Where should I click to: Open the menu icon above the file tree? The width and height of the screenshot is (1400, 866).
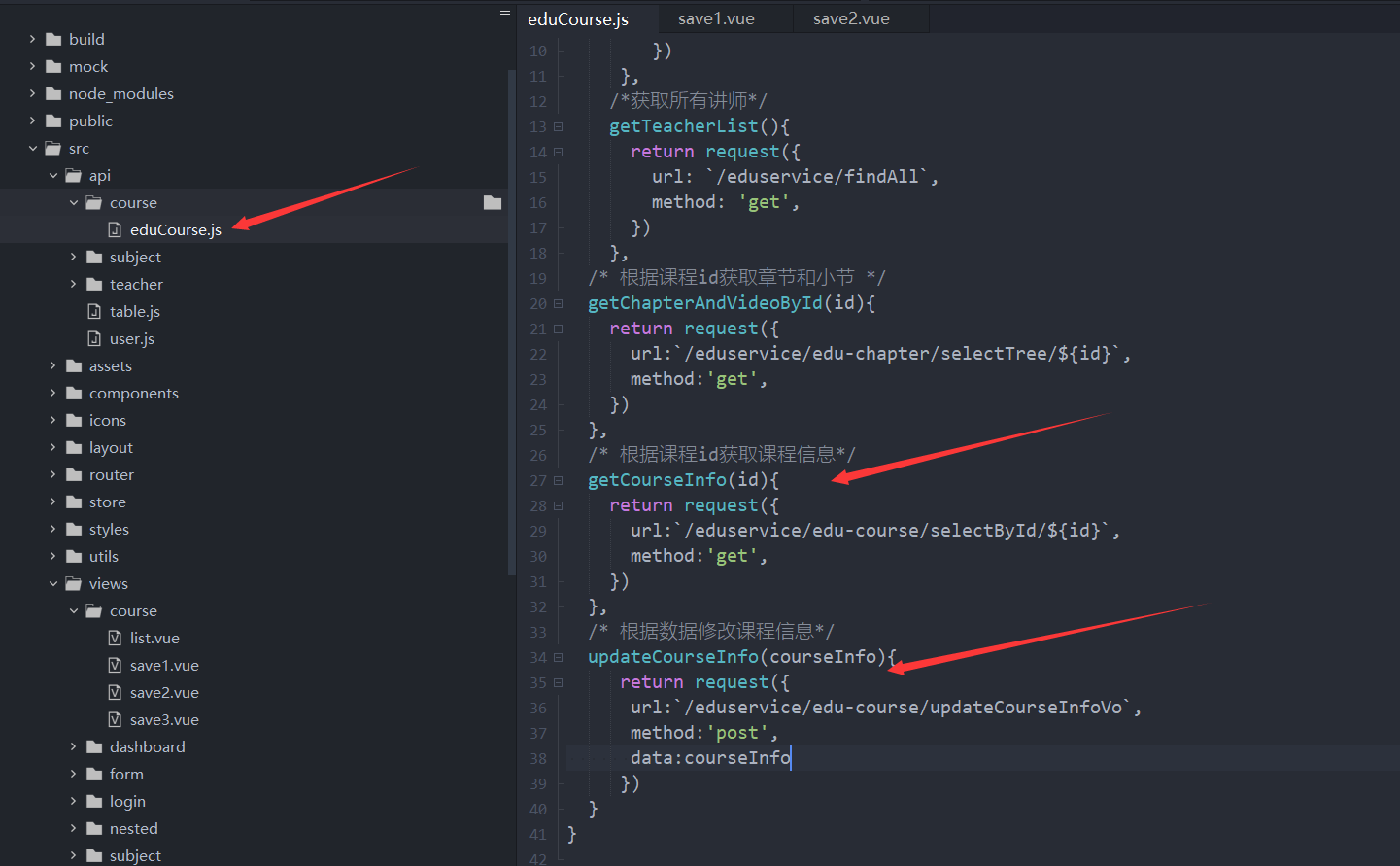[505, 15]
